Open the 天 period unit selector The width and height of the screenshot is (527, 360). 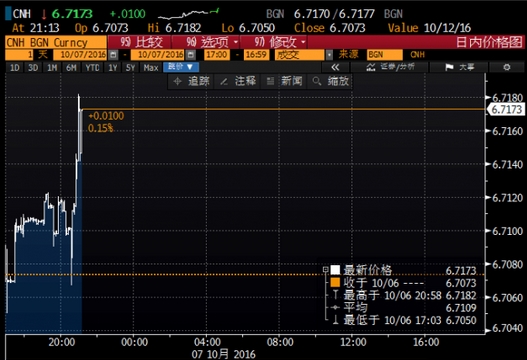point(43,54)
